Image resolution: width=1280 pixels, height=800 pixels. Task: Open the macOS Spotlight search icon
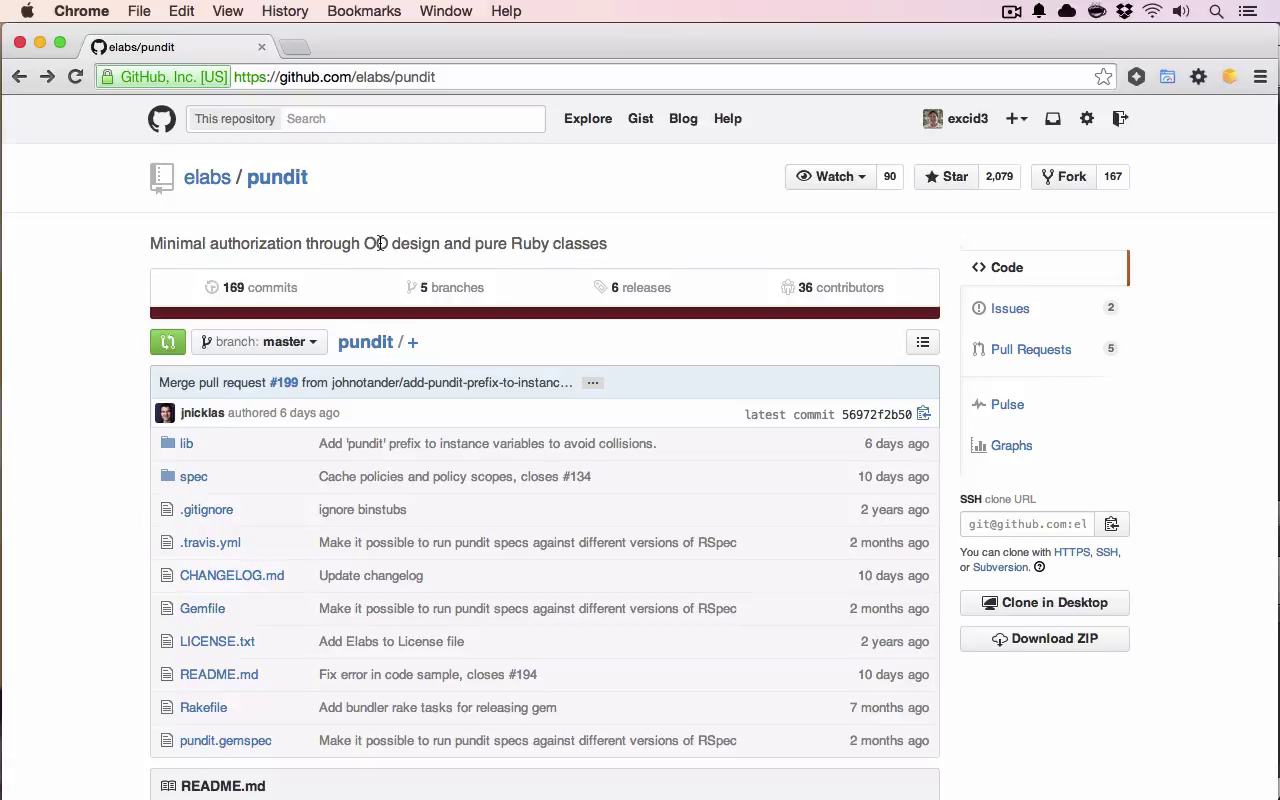1217,11
